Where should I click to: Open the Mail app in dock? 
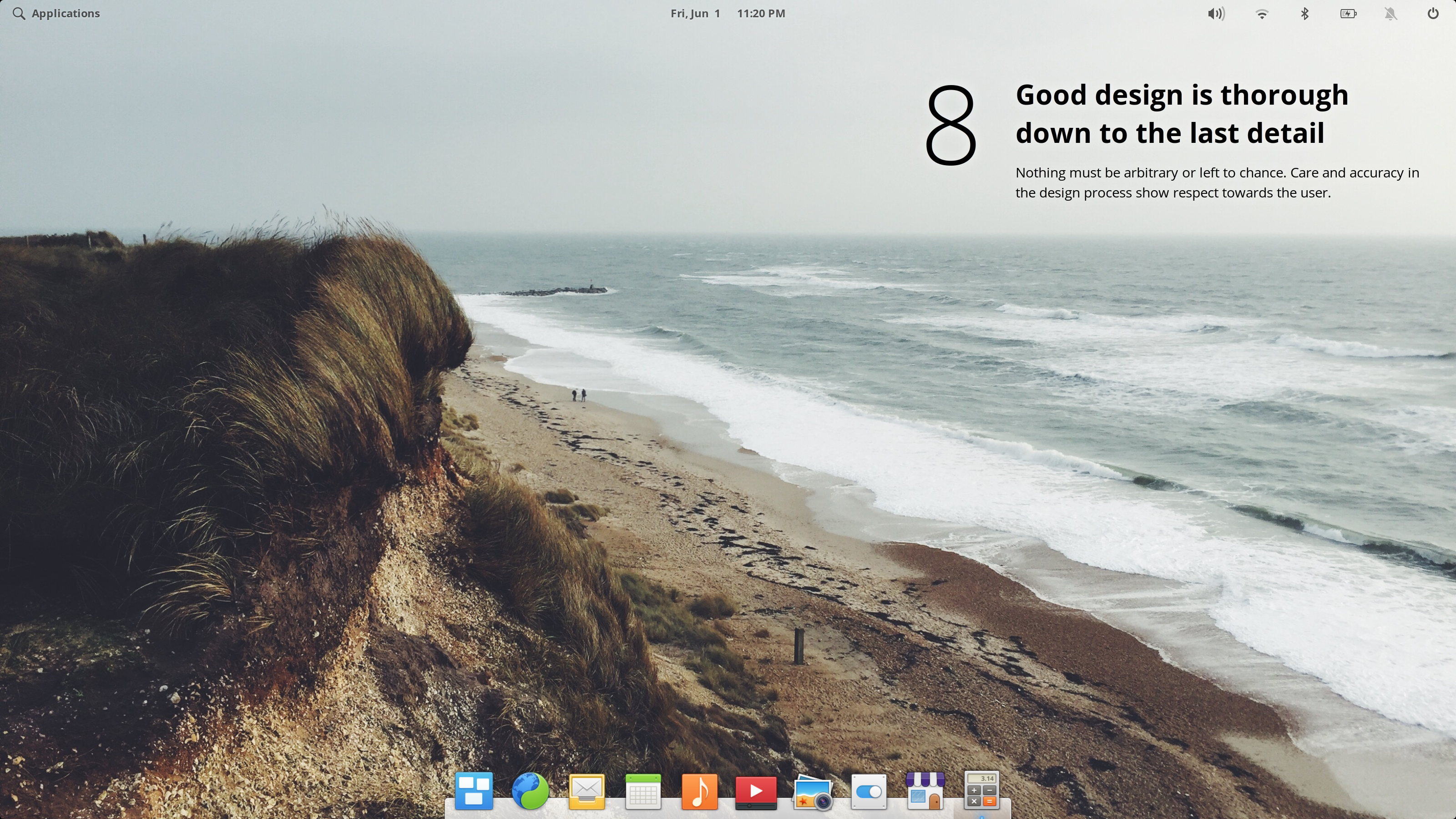click(x=586, y=790)
